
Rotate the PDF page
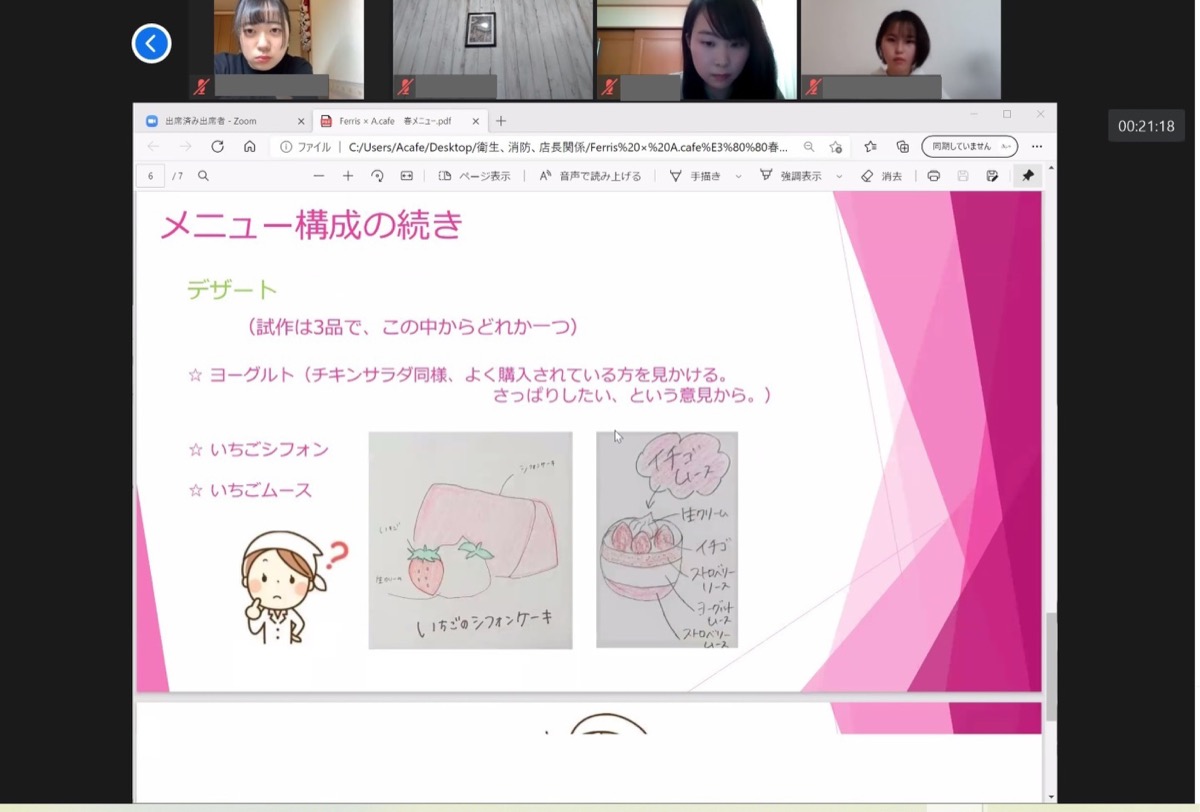(x=377, y=176)
